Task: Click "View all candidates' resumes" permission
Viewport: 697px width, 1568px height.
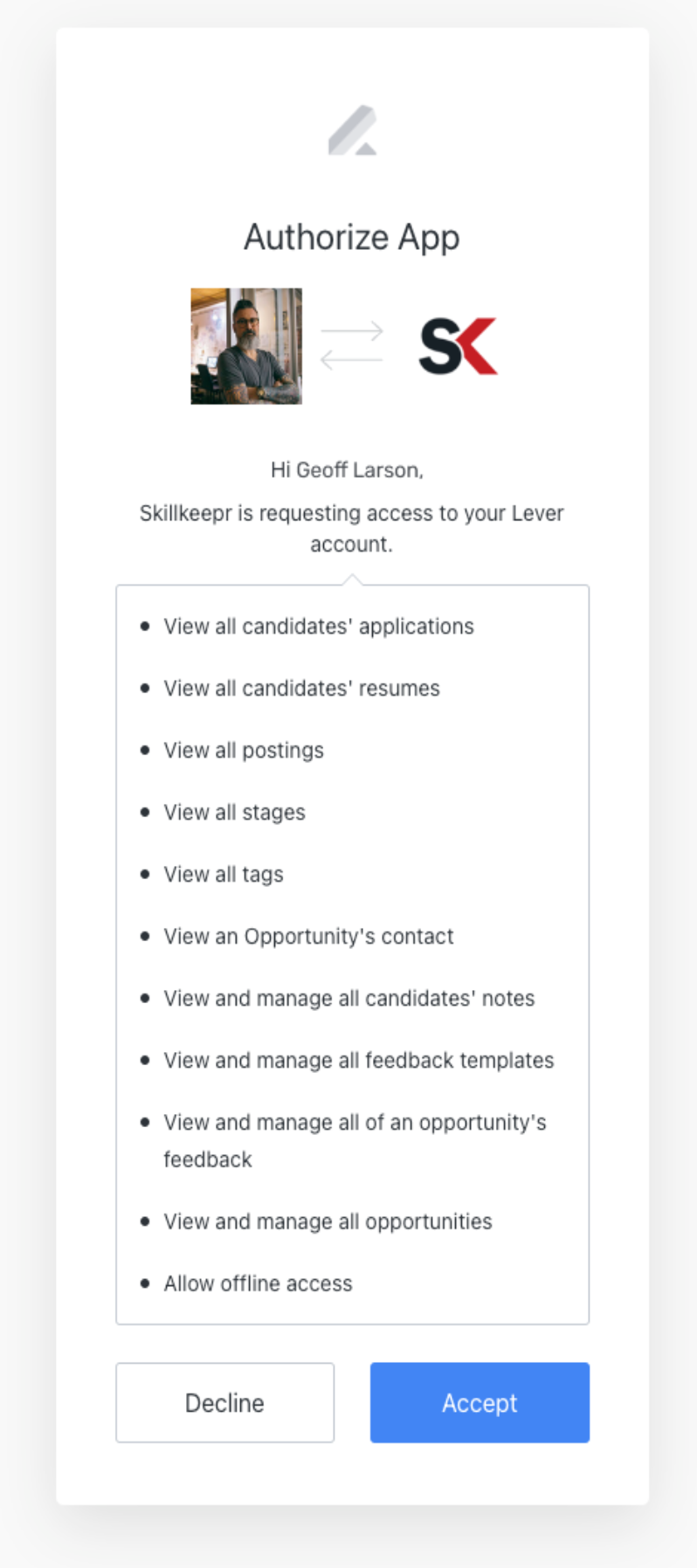Action: click(x=301, y=689)
